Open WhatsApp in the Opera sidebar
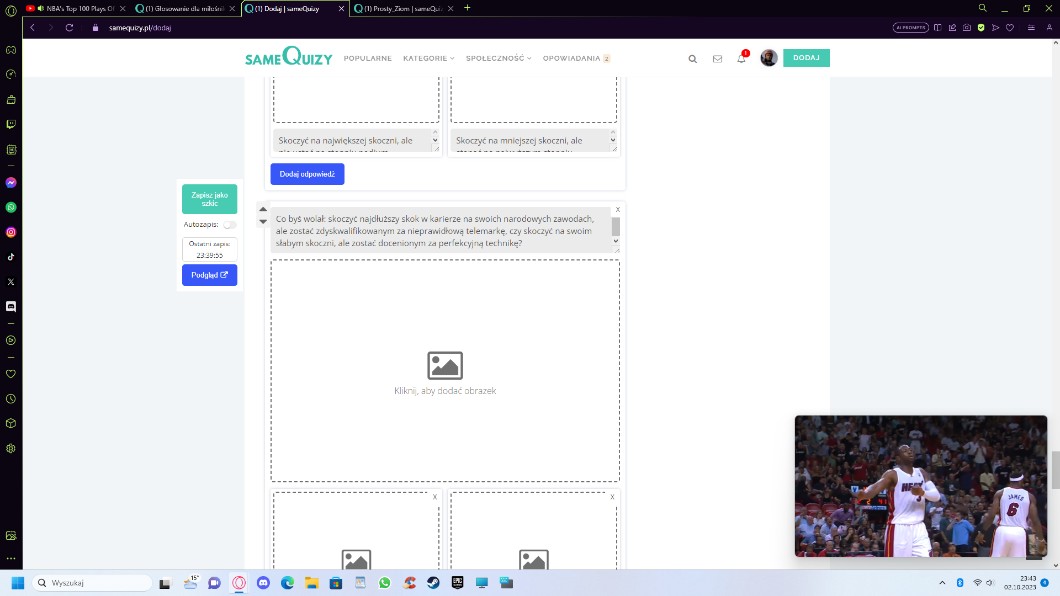 coord(11,207)
